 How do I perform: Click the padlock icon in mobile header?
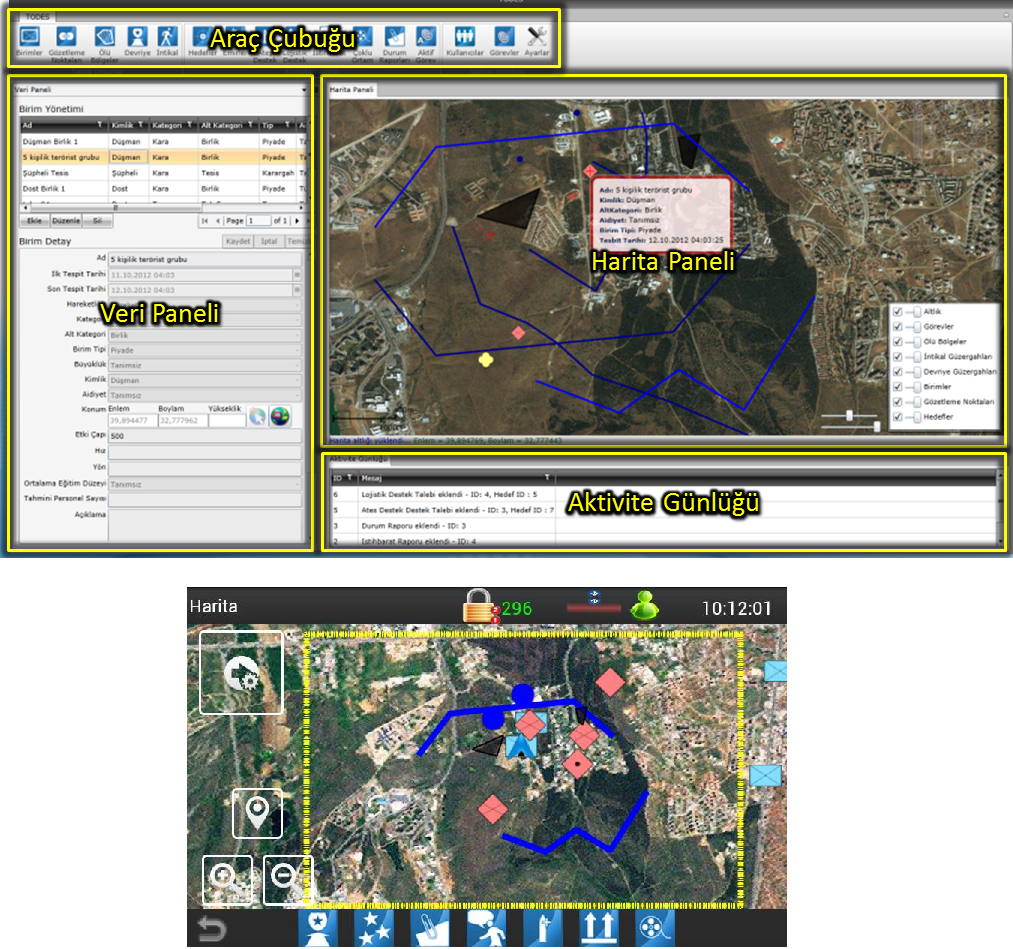coord(478,606)
